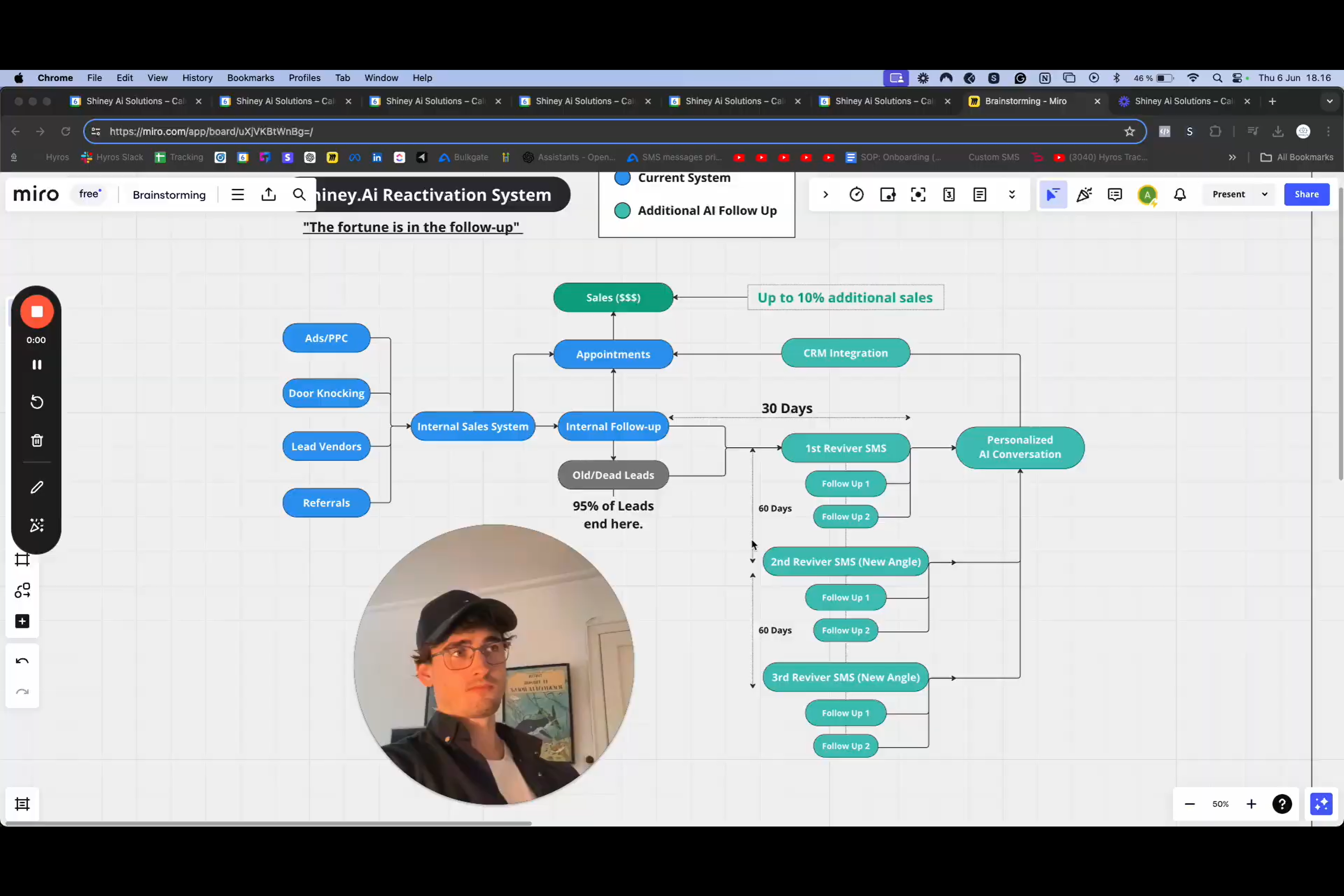Click the blue Share button
Image resolution: width=1344 pixels, height=896 pixels.
coord(1306,194)
